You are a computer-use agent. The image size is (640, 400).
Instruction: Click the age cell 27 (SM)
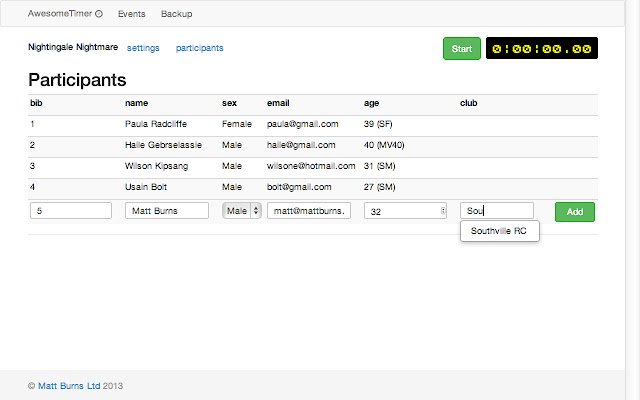coord(379,187)
